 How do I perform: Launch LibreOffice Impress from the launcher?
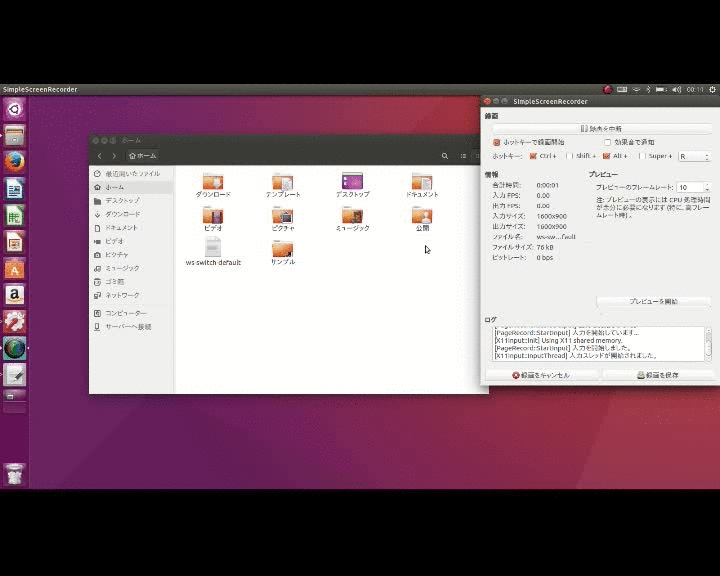(15, 242)
